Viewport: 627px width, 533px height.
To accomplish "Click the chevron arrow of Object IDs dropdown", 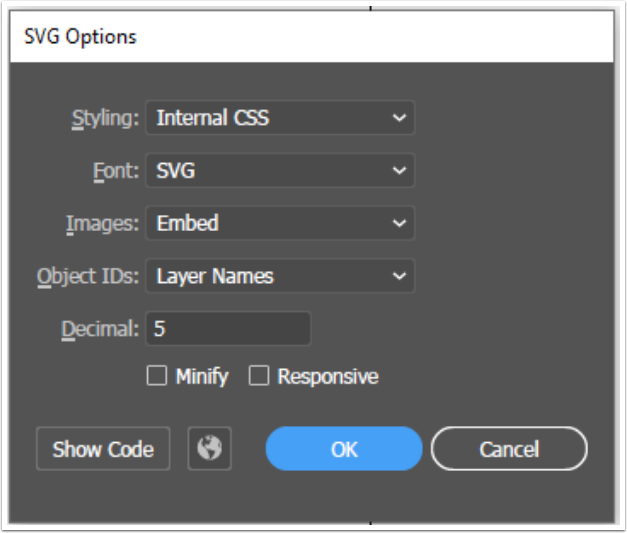I will tap(399, 276).
